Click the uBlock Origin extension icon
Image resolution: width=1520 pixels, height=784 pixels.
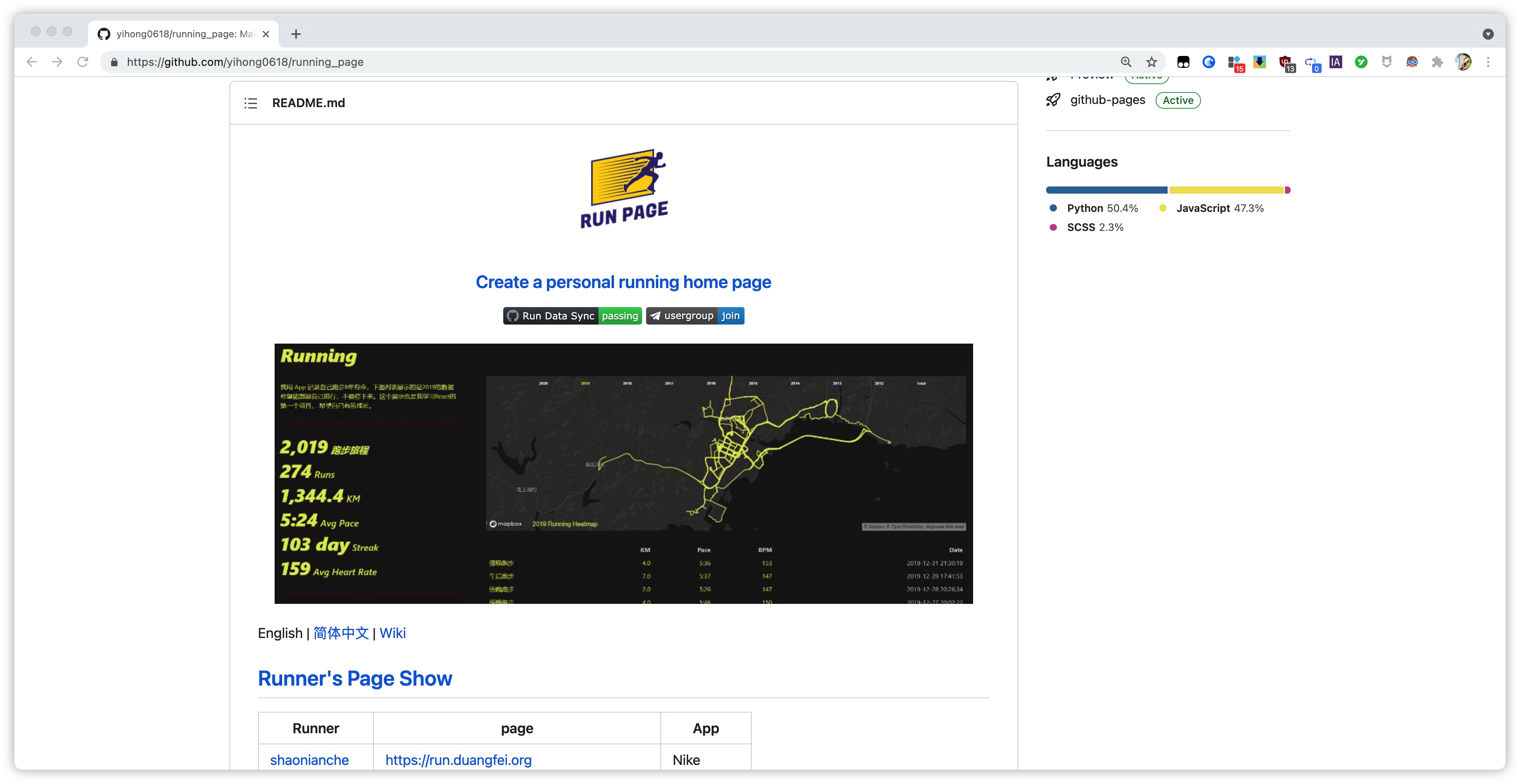[1286, 62]
